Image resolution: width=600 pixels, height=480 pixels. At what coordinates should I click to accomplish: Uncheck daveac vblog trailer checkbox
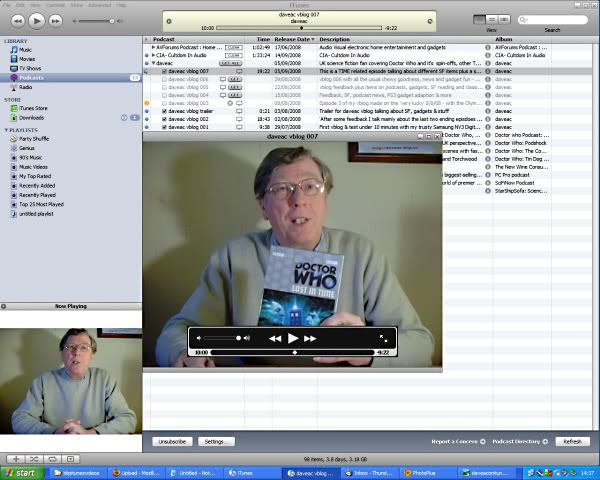point(164,111)
